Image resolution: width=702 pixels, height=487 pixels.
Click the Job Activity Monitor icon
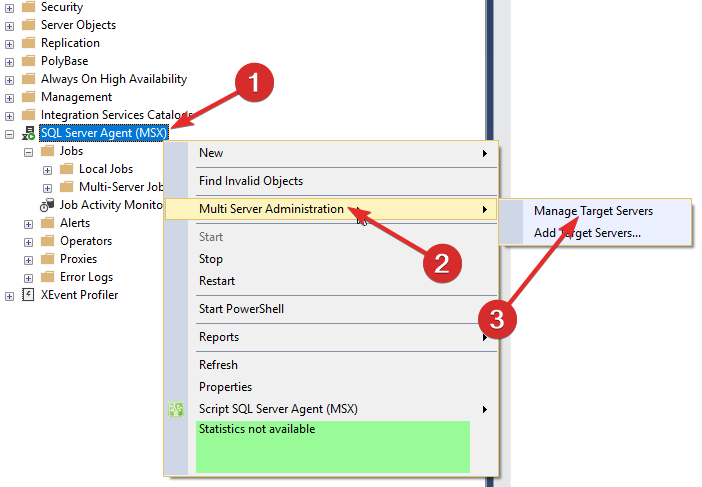(x=47, y=205)
